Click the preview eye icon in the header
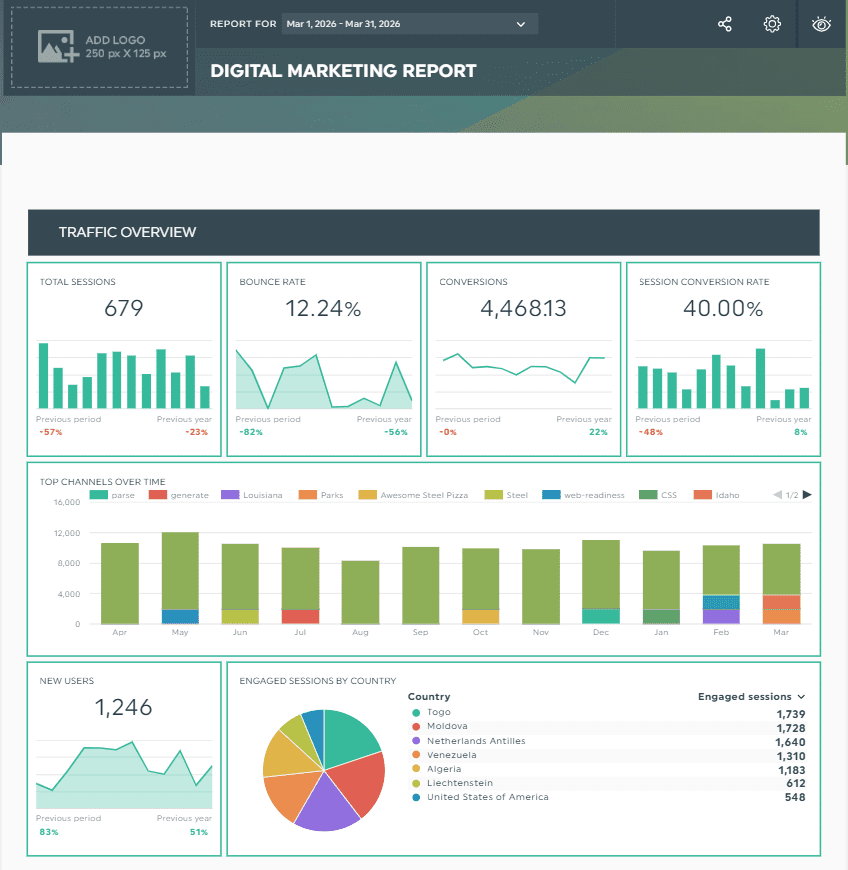 pos(820,23)
